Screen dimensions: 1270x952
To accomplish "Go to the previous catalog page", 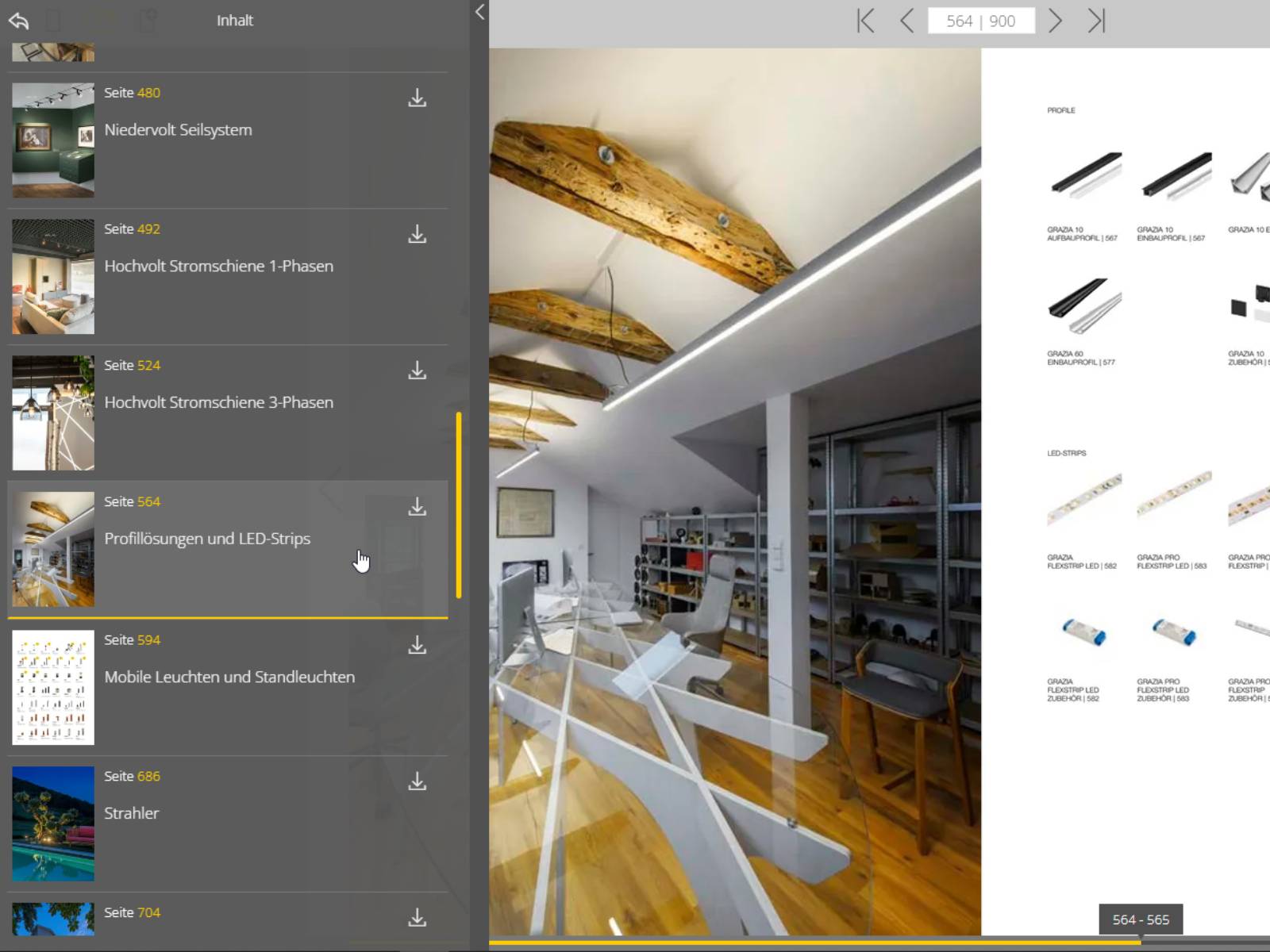I will [906, 21].
